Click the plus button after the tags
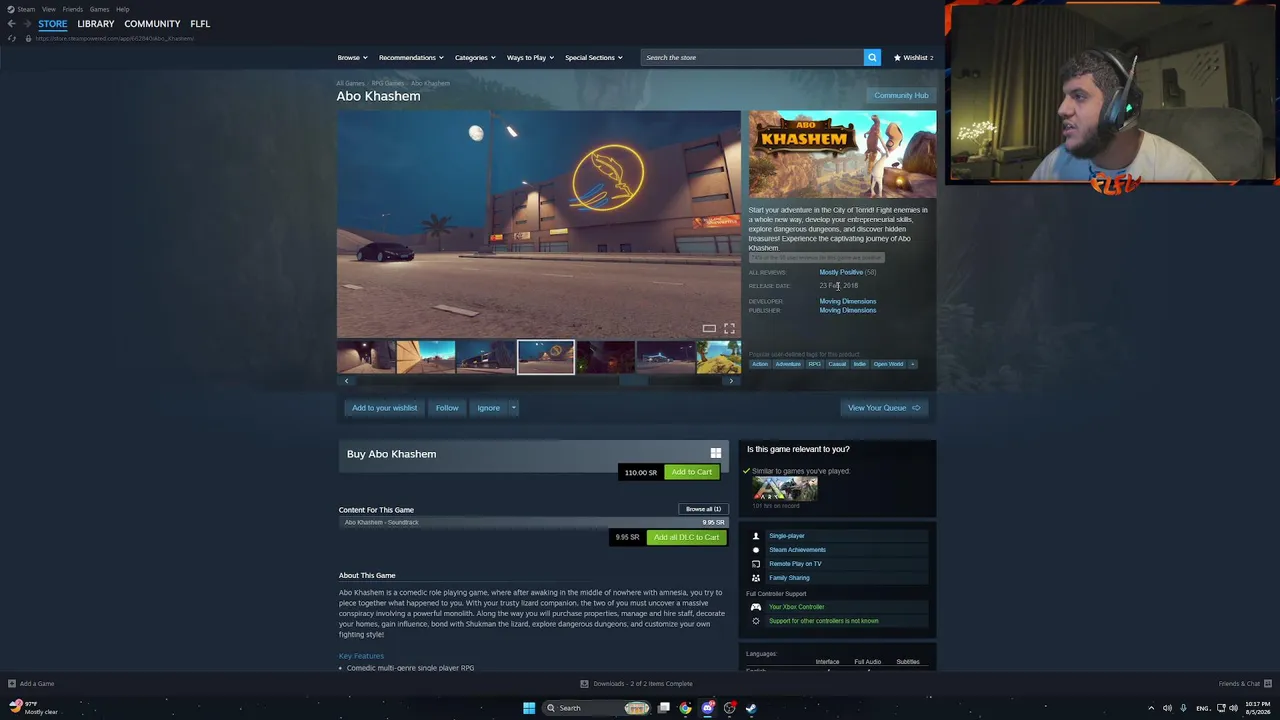1280x720 pixels. (x=912, y=364)
